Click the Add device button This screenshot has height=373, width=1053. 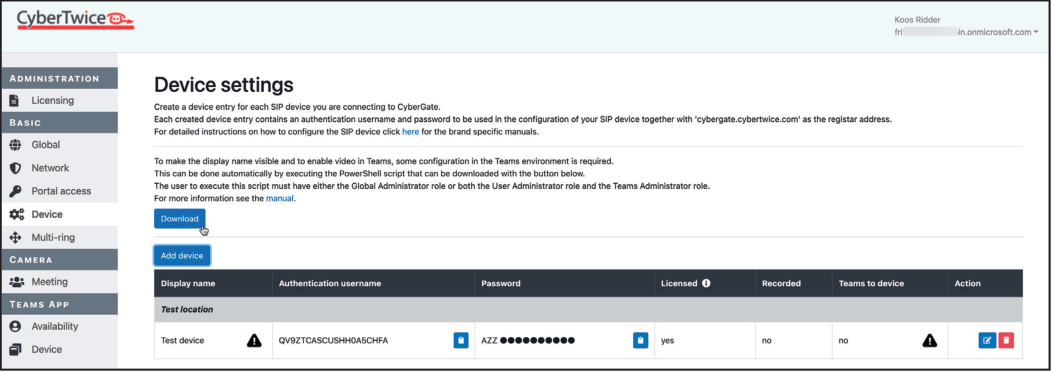click(x=182, y=255)
